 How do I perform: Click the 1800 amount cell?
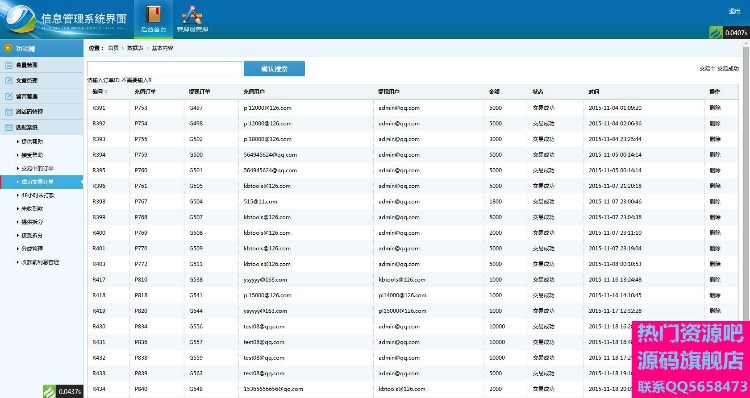tap(496, 201)
